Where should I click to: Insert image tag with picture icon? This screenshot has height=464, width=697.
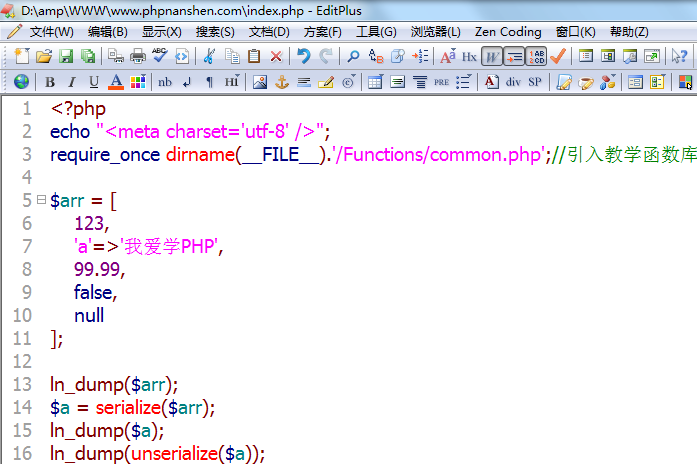pyautogui.click(x=260, y=82)
